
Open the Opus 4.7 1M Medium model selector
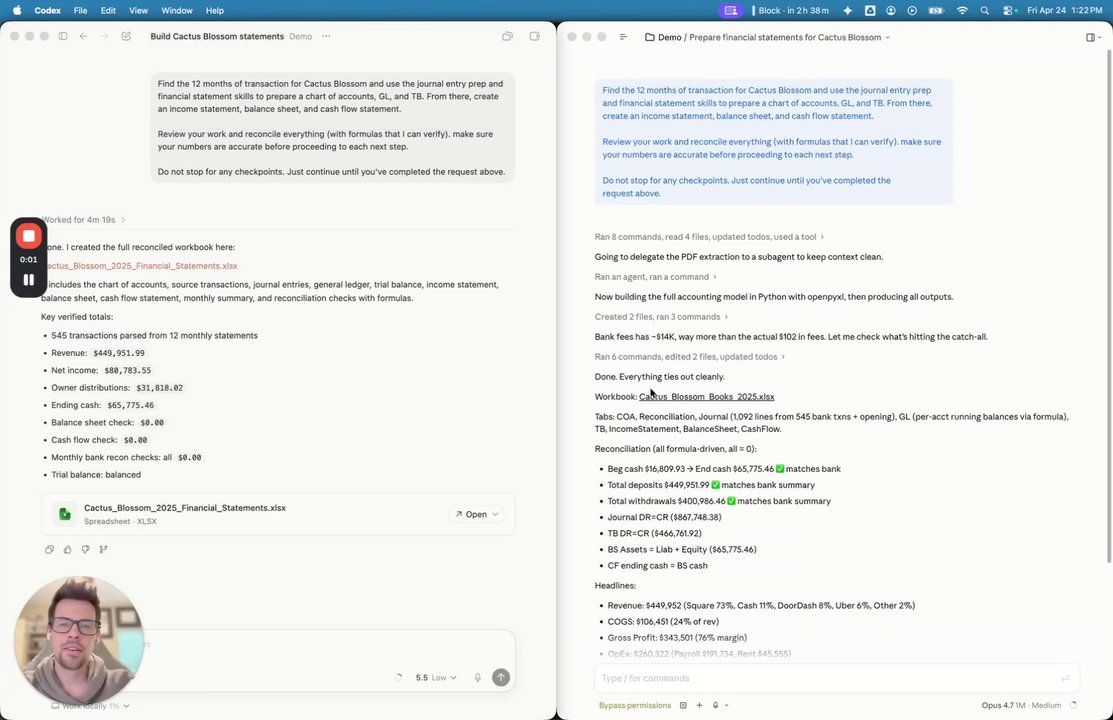[1021, 705]
